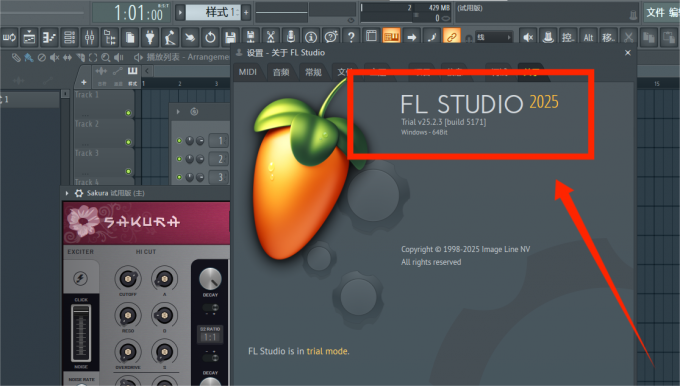Select the playlist delete circle tool

42,57
